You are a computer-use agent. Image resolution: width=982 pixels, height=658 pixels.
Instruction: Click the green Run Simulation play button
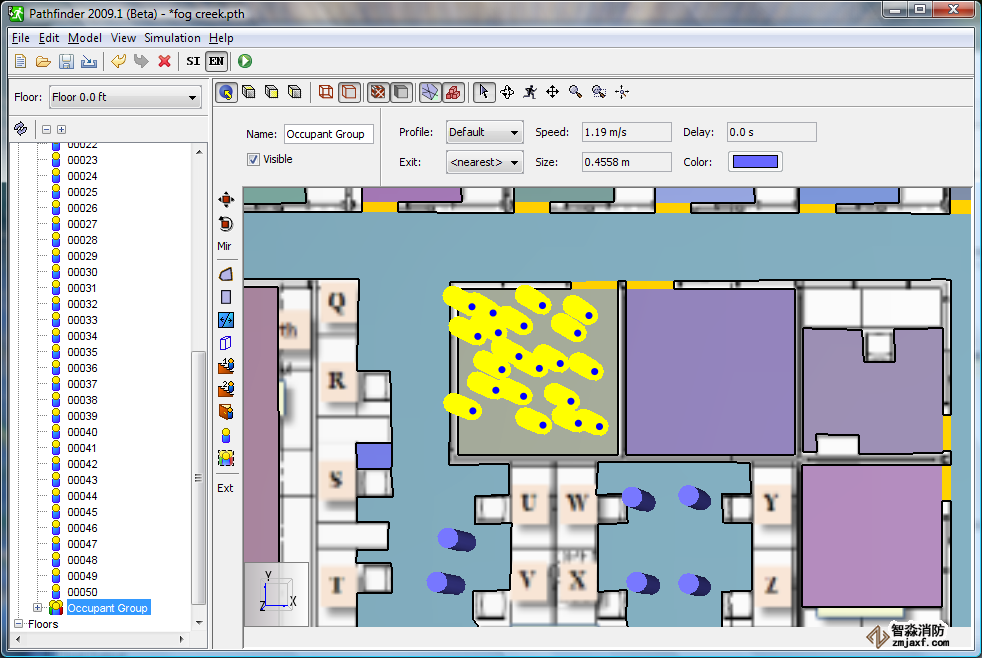245,61
